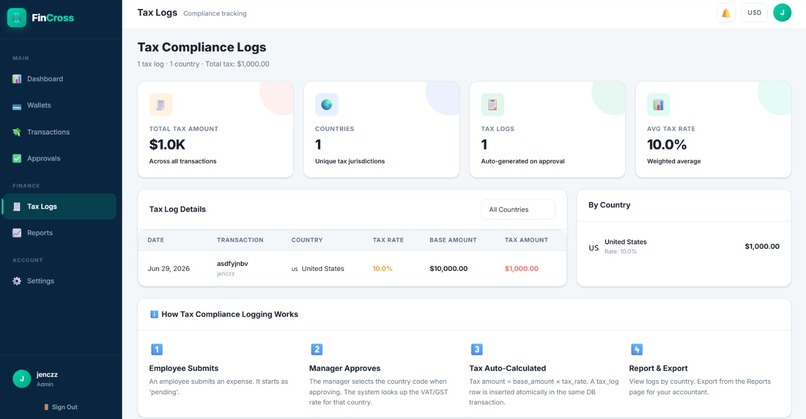Click the red $1,000.00 tax amount cell

[x=522, y=269]
